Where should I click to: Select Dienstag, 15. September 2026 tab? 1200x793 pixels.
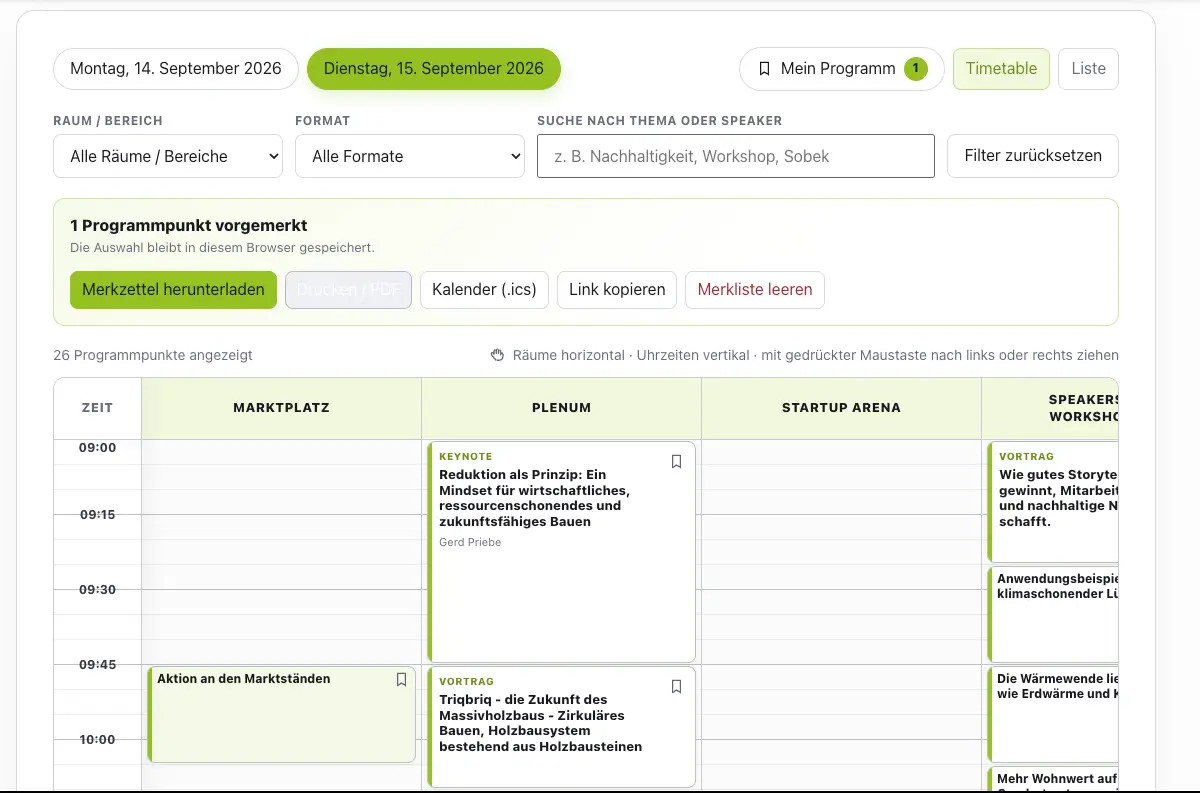pyautogui.click(x=434, y=69)
